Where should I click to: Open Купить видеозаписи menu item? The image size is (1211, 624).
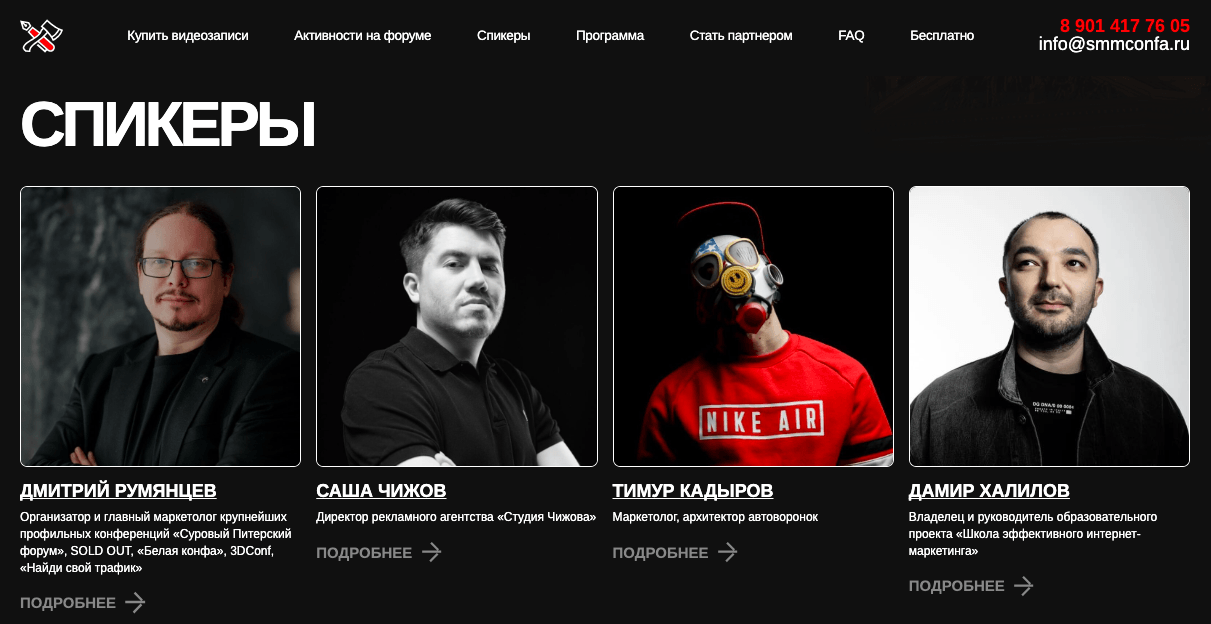[x=188, y=35]
